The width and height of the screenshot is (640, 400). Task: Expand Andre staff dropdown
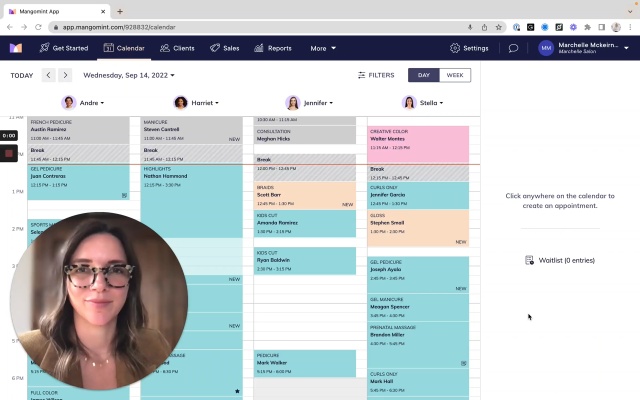(83, 103)
